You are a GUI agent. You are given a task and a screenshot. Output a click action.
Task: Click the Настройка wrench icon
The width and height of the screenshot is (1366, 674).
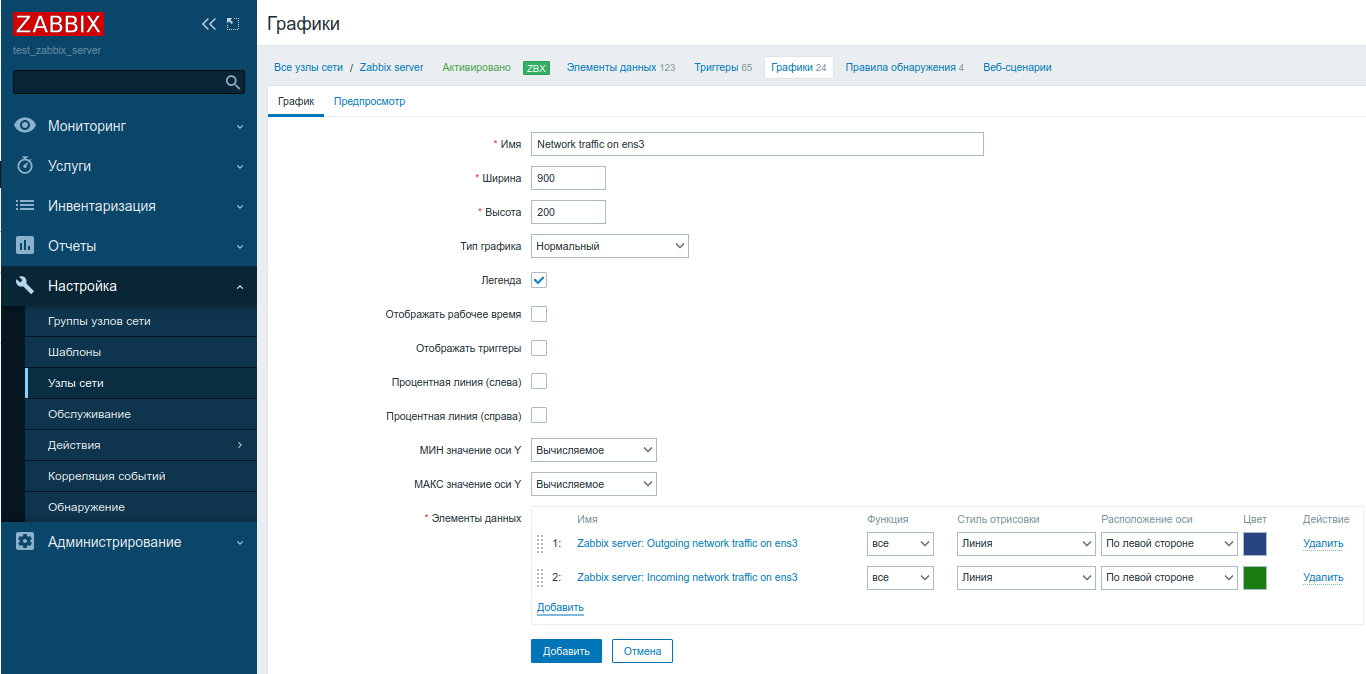pos(26,286)
